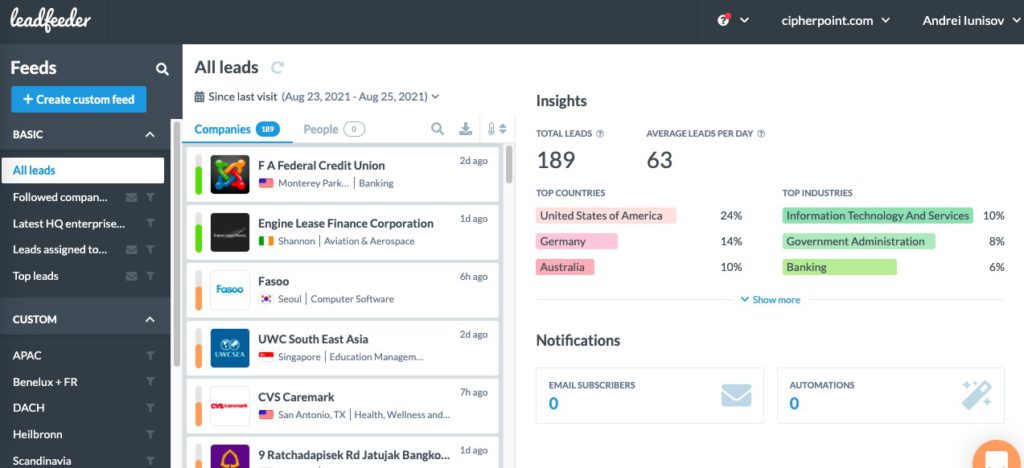Select the Latest HQ enterprise feed
Image resolution: width=1024 pixels, height=468 pixels.
click(x=69, y=223)
